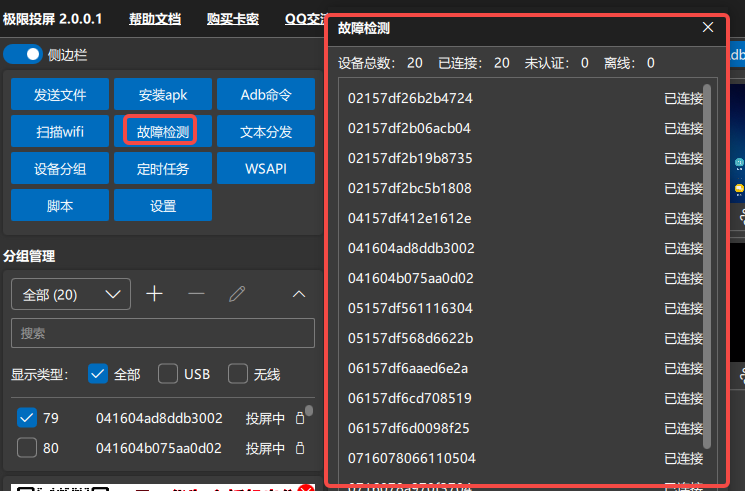This screenshot has height=491, width=745.
Task: Open the 脚本 scripts button
Action: click(x=60, y=205)
